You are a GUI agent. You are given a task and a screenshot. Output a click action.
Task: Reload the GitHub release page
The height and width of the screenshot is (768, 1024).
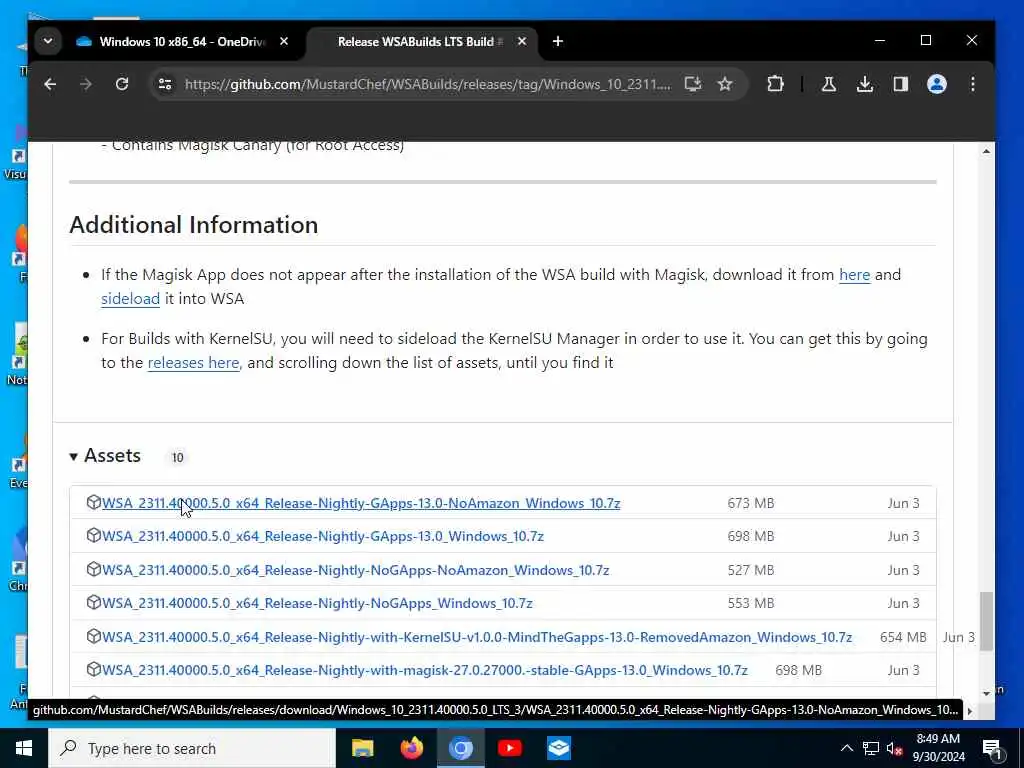coord(122,84)
